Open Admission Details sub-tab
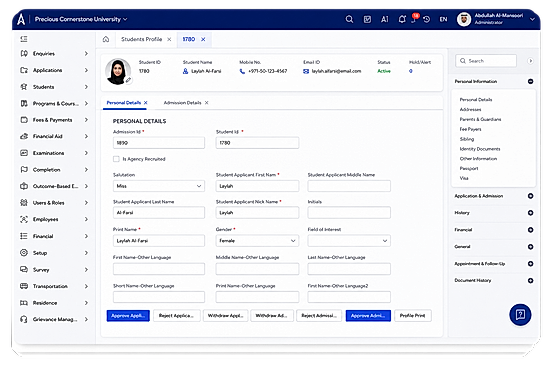The width and height of the screenshot is (552, 368). click(182, 103)
